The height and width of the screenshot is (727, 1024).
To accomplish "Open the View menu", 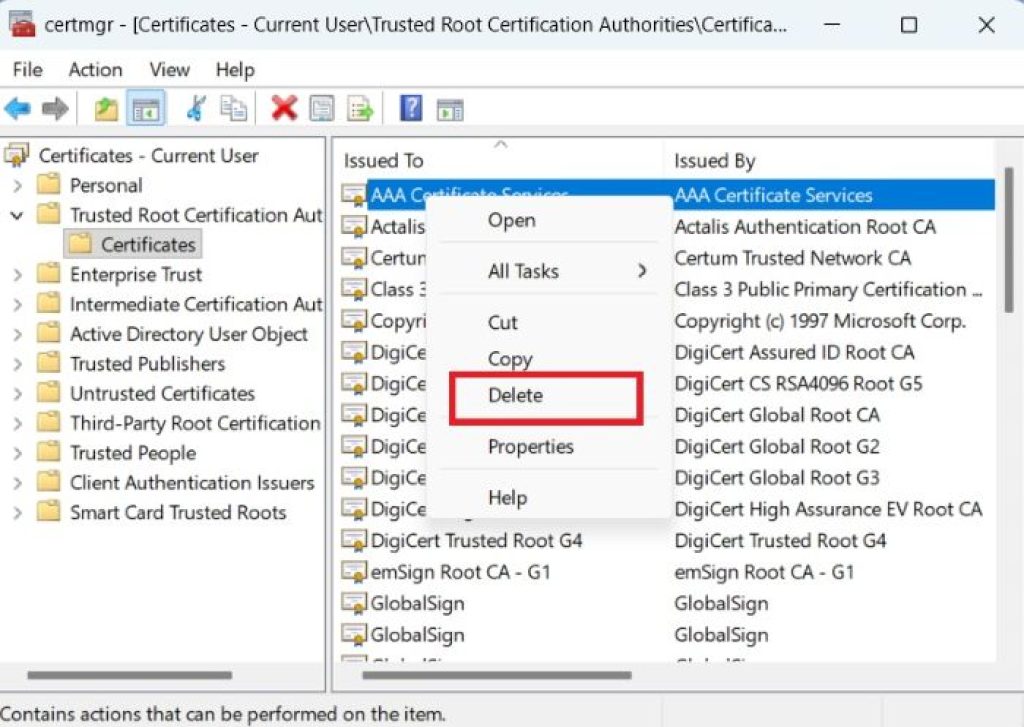I will coord(169,69).
